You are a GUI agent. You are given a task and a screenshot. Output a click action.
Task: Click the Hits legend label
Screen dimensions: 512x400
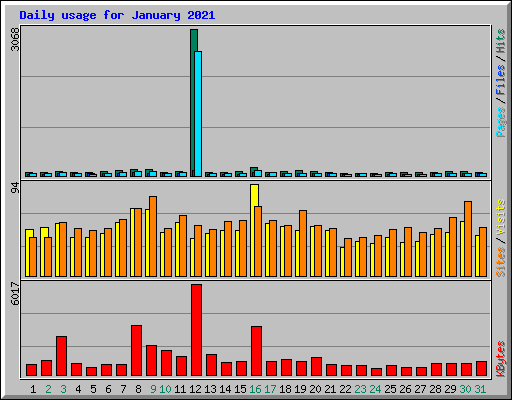[x=500, y=41]
